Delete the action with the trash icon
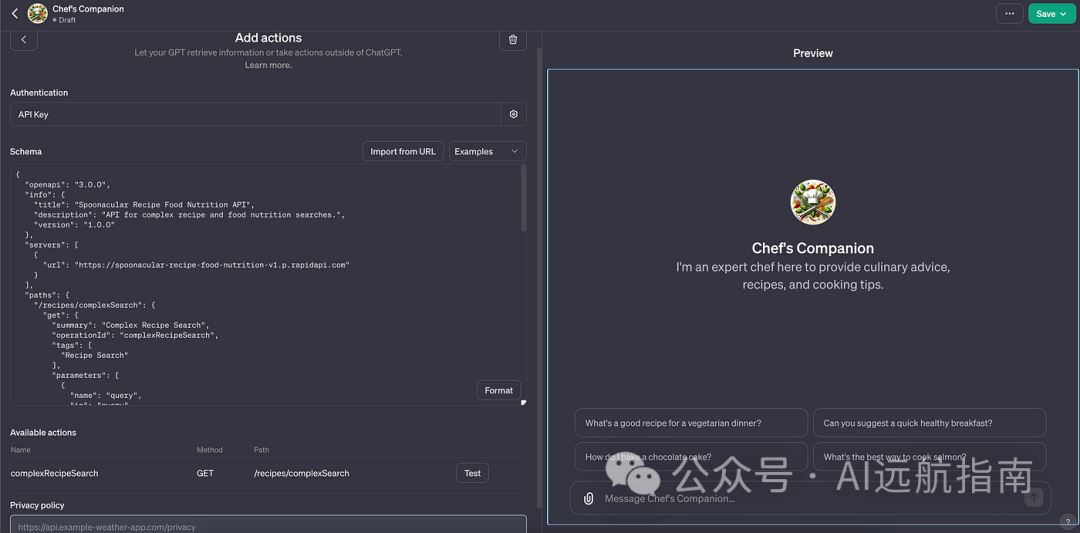 pos(512,39)
